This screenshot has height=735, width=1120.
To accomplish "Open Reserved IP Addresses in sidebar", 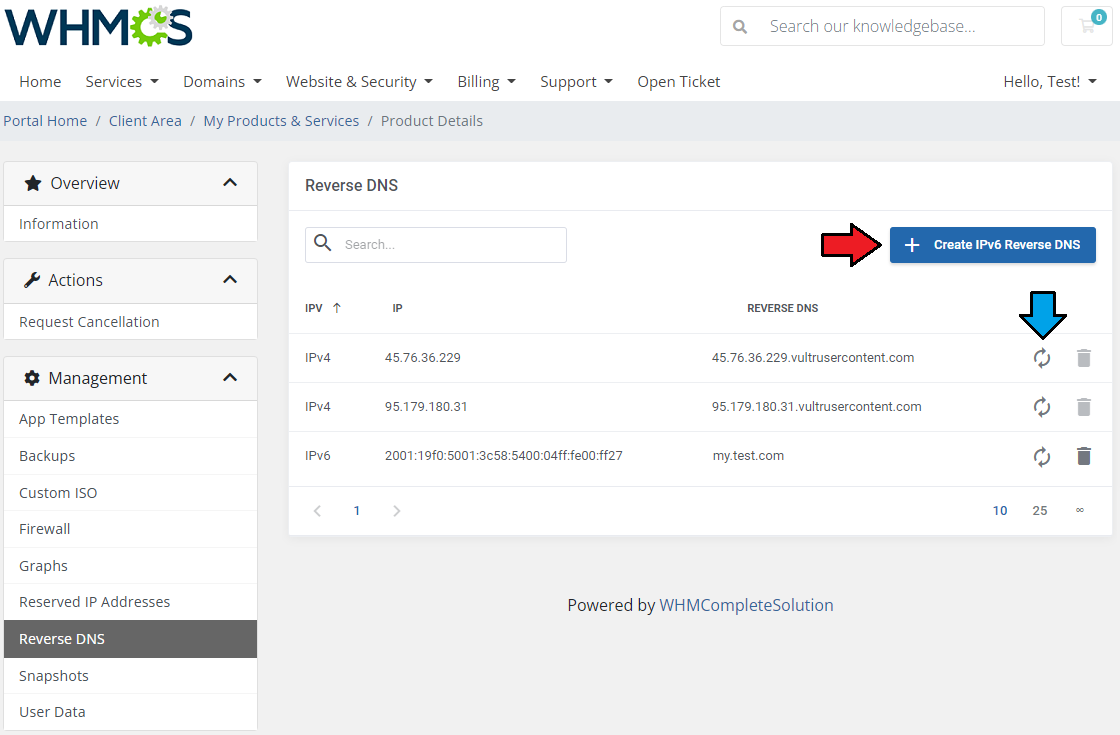I will point(130,602).
